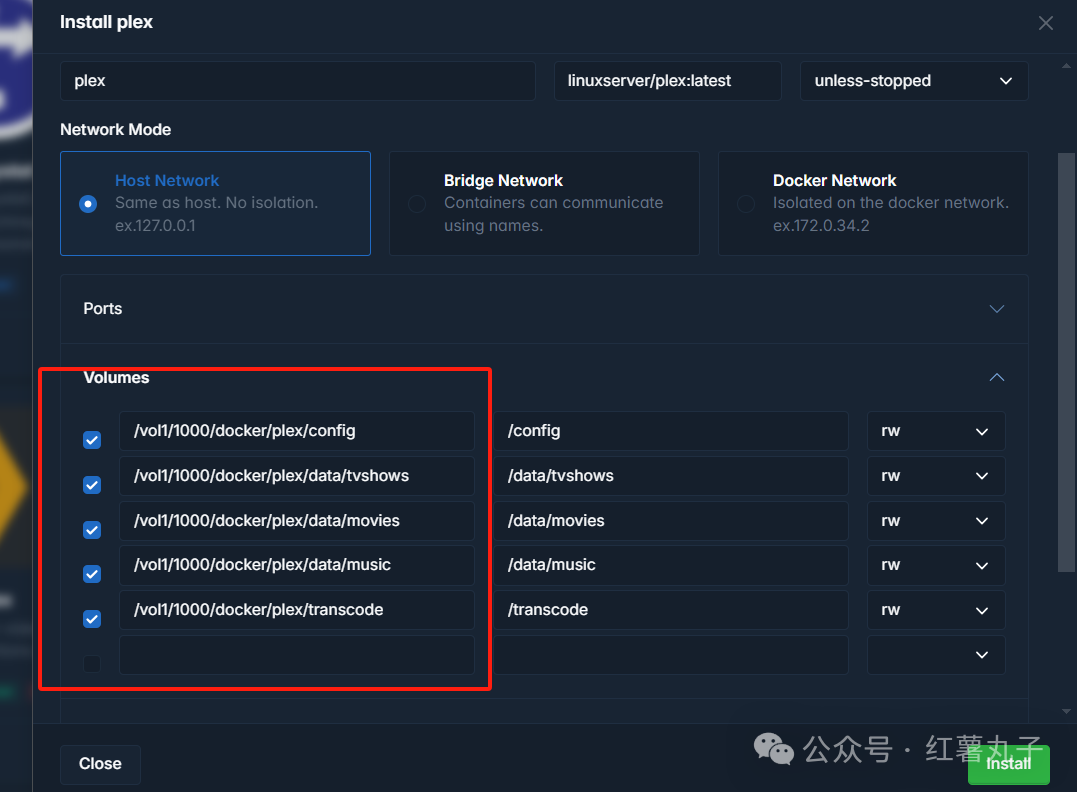This screenshot has height=792, width=1077.
Task: Edit host path /vol1/1000/docker/plex/transcode
Action: [297, 610]
